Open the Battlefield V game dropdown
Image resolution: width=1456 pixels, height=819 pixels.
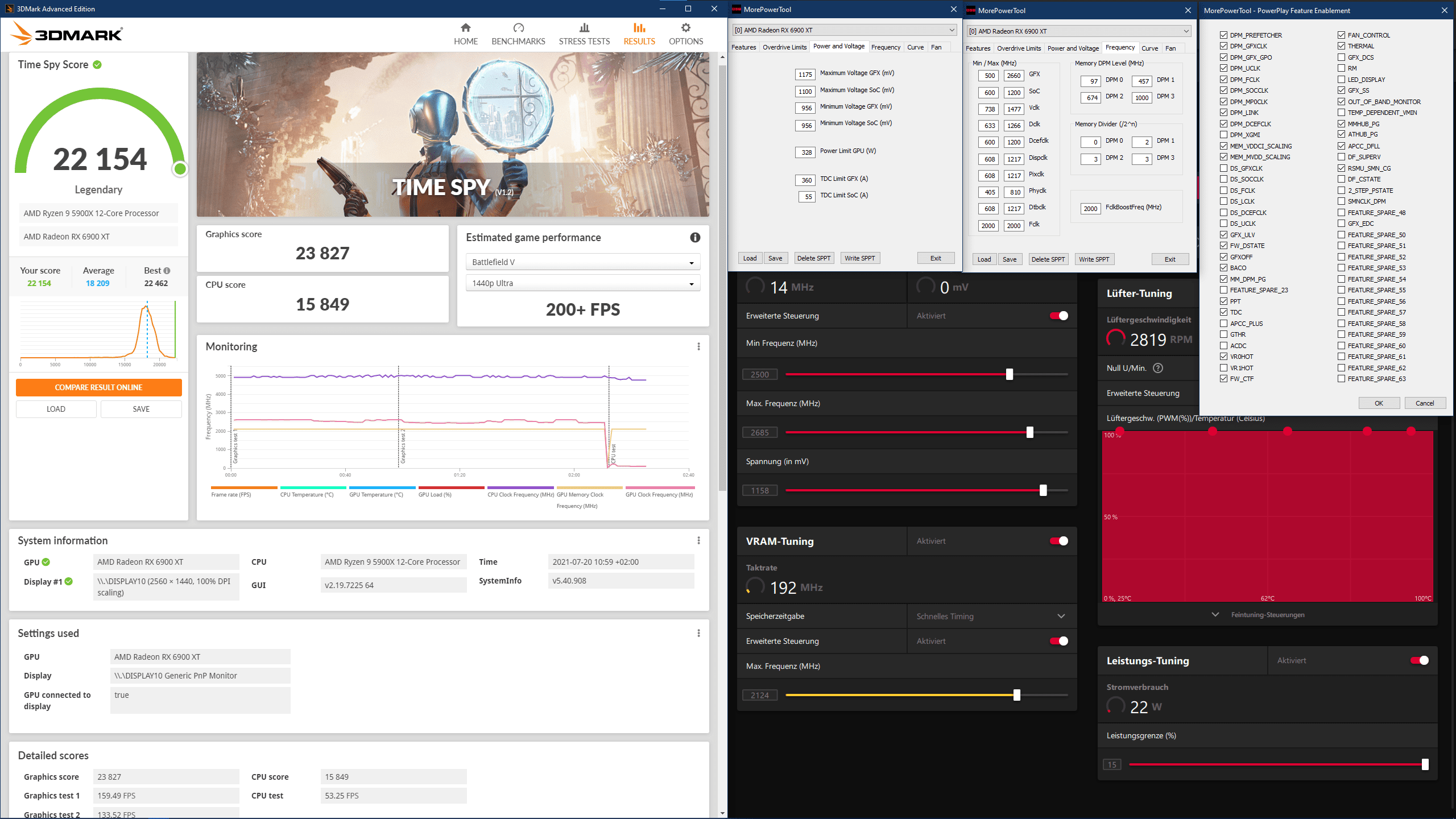pyautogui.click(x=582, y=262)
